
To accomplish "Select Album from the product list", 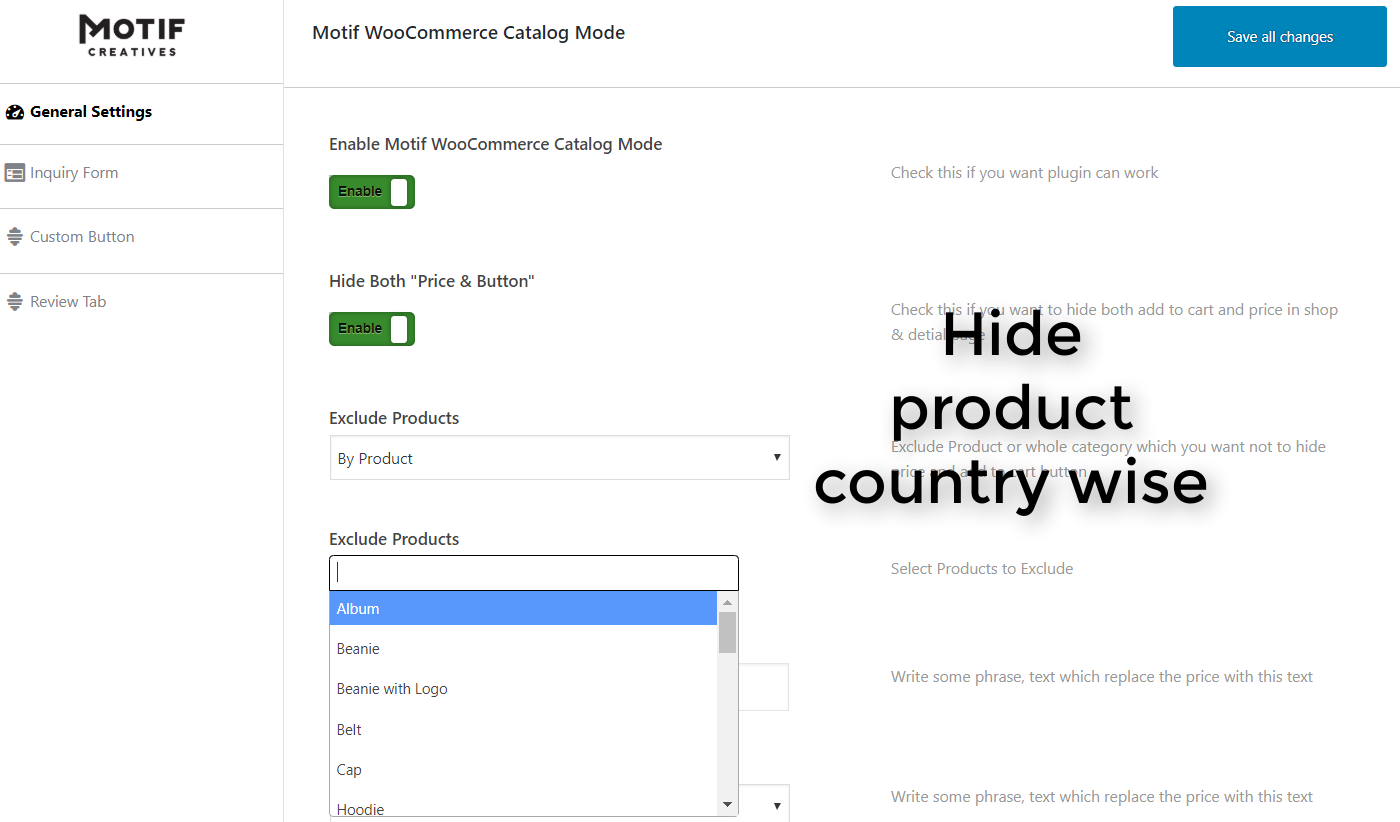I will tap(523, 609).
